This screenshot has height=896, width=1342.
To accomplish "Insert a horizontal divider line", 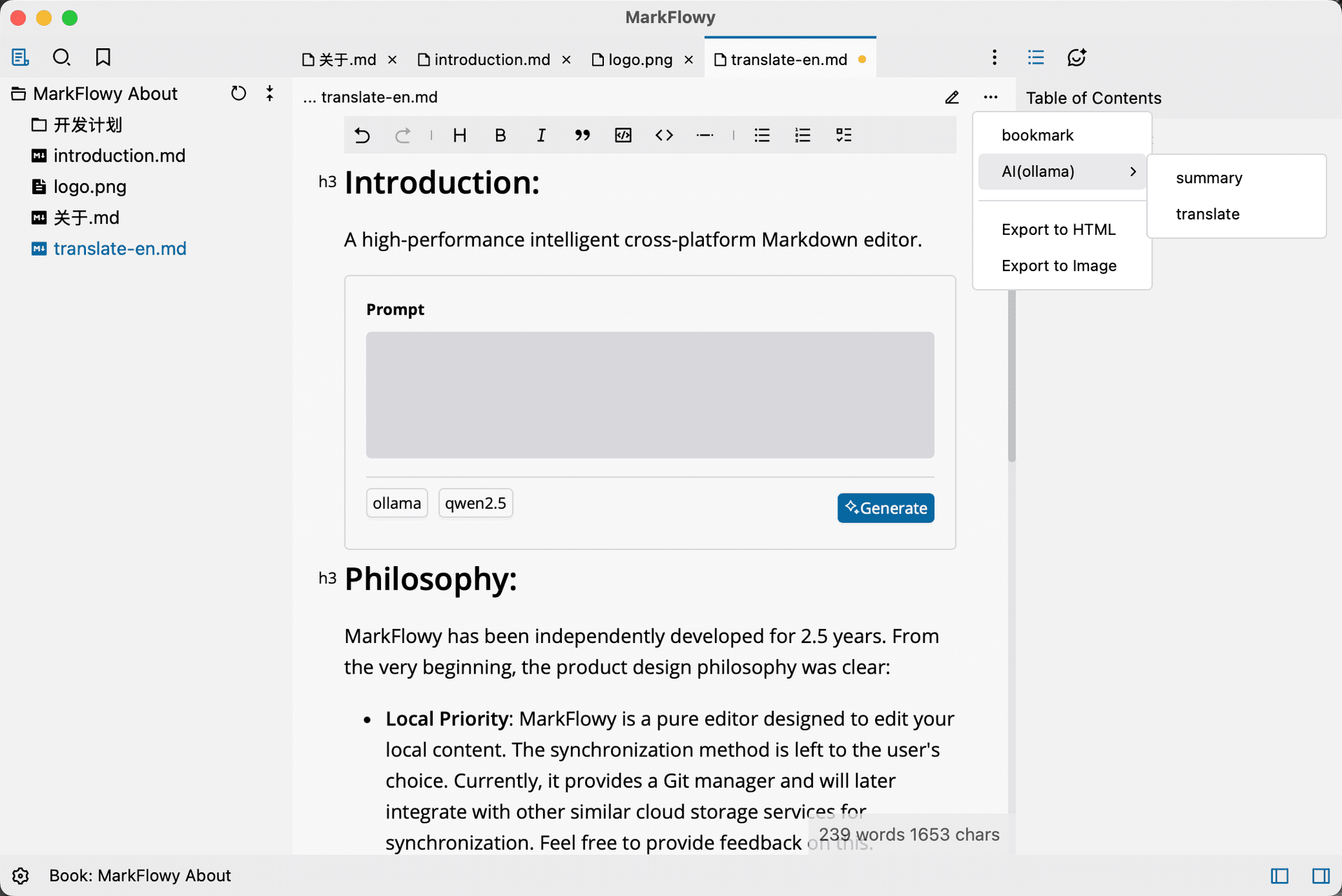I will point(705,136).
